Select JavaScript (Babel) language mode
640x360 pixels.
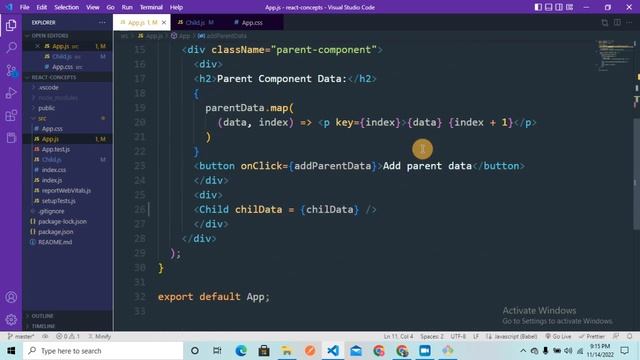click(511, 336)
